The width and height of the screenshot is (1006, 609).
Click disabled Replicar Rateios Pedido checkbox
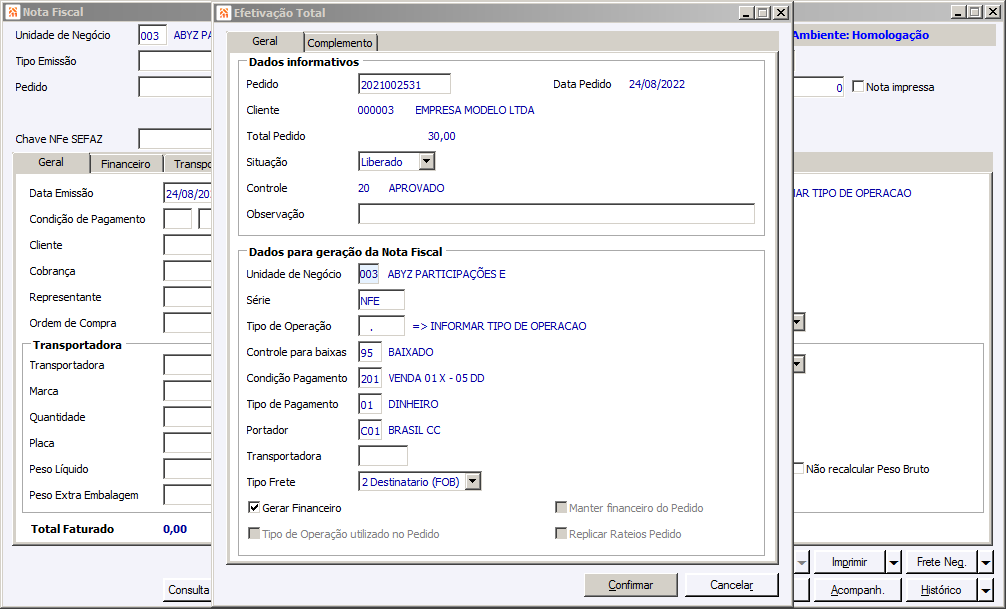point(561,533)
